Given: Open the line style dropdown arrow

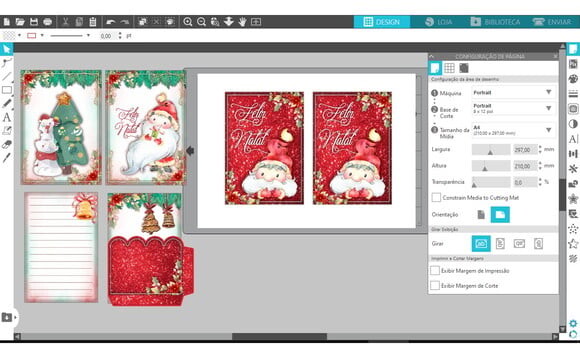Looking at the screenshot, I should coord(88,36).
